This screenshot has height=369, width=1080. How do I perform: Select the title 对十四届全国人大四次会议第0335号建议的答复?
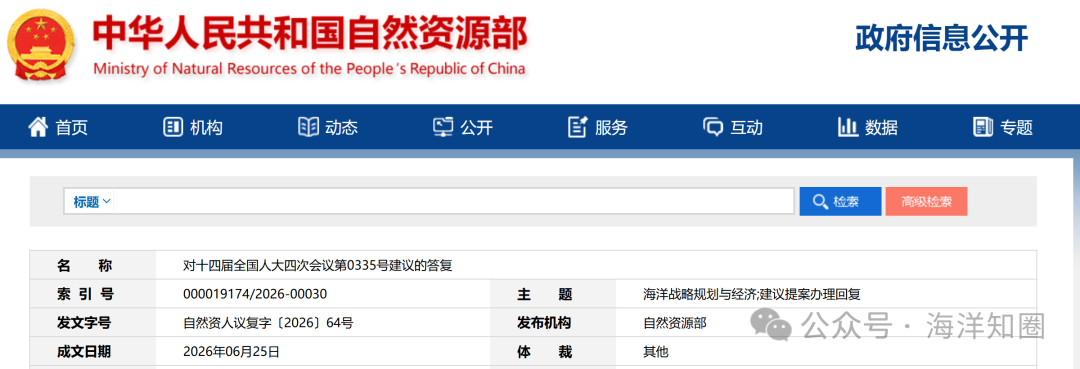(318, 266)
